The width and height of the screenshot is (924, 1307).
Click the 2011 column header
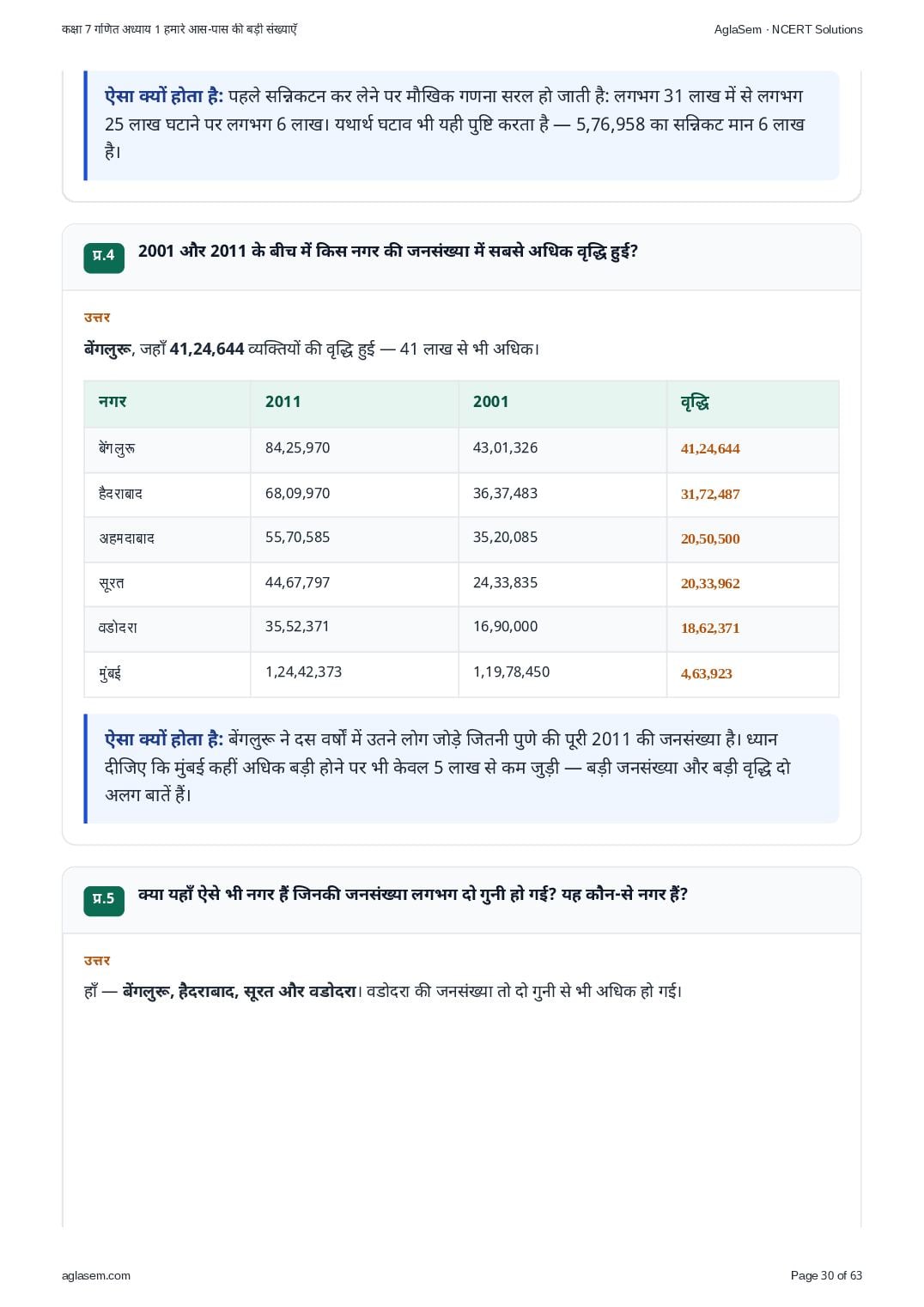355,403
